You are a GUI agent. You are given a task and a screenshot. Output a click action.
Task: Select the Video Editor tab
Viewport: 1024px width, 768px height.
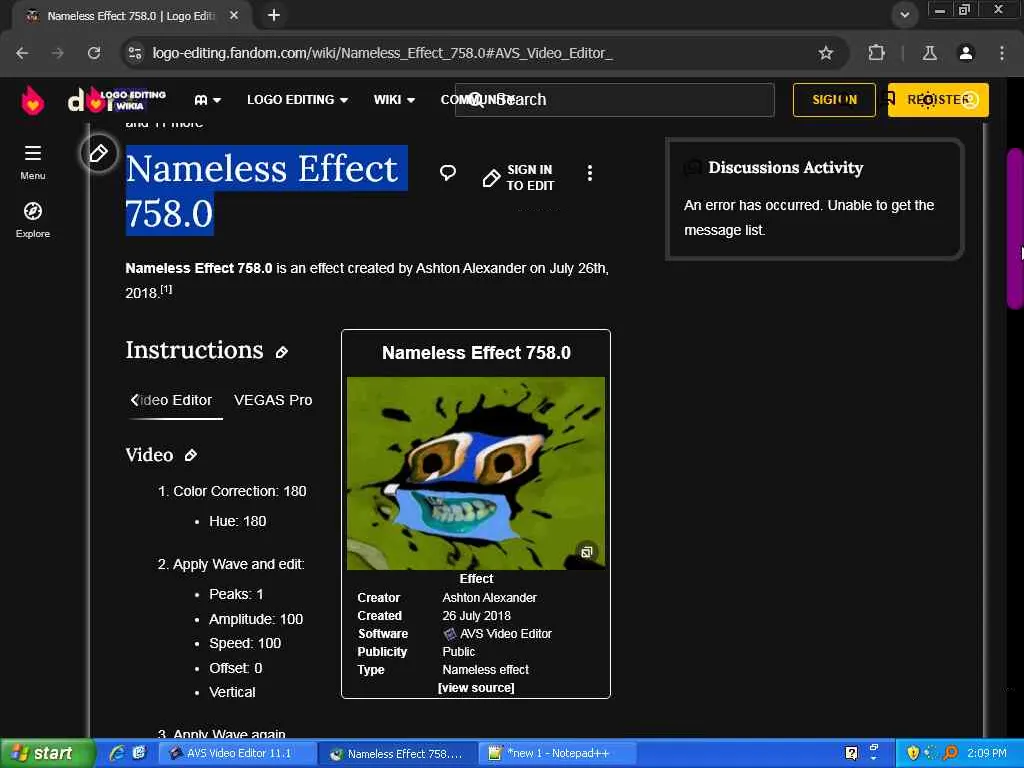175,400
